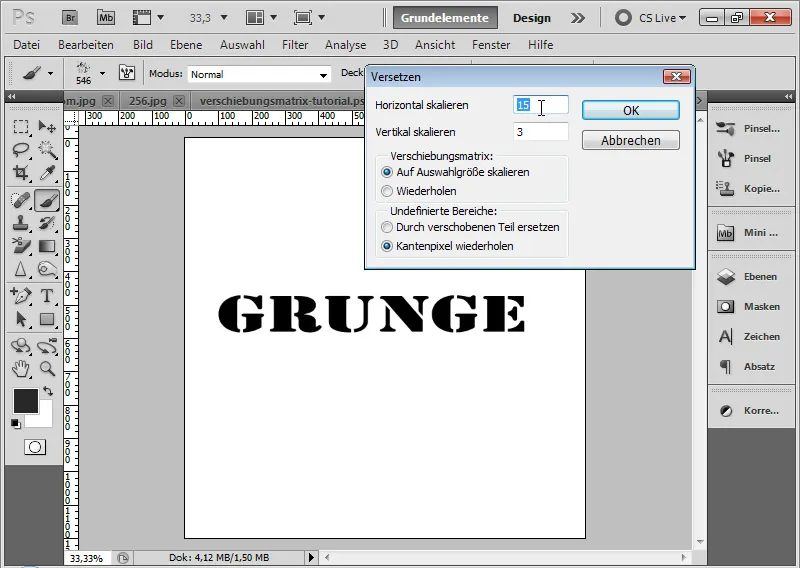The height and width of the screenshot is (568, 800).
Task: Open the Datei menu
Action: 27,45
